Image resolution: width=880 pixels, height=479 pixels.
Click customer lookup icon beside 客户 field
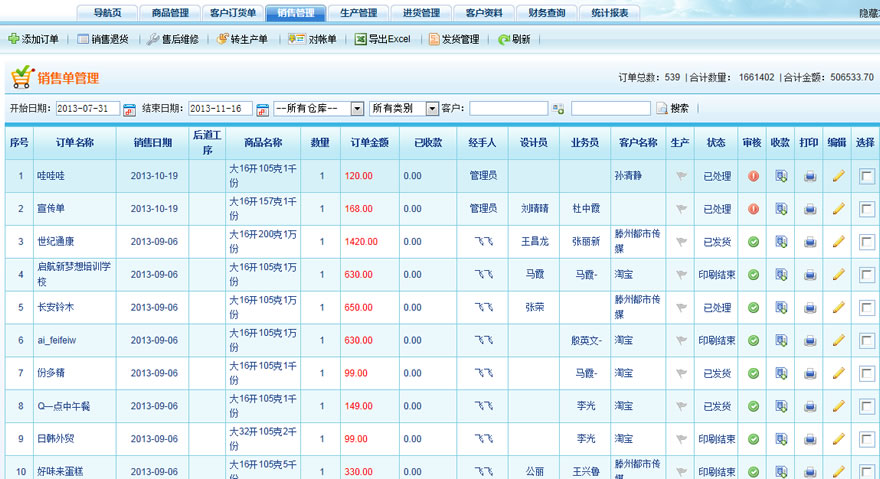click(x=558, y=109)
